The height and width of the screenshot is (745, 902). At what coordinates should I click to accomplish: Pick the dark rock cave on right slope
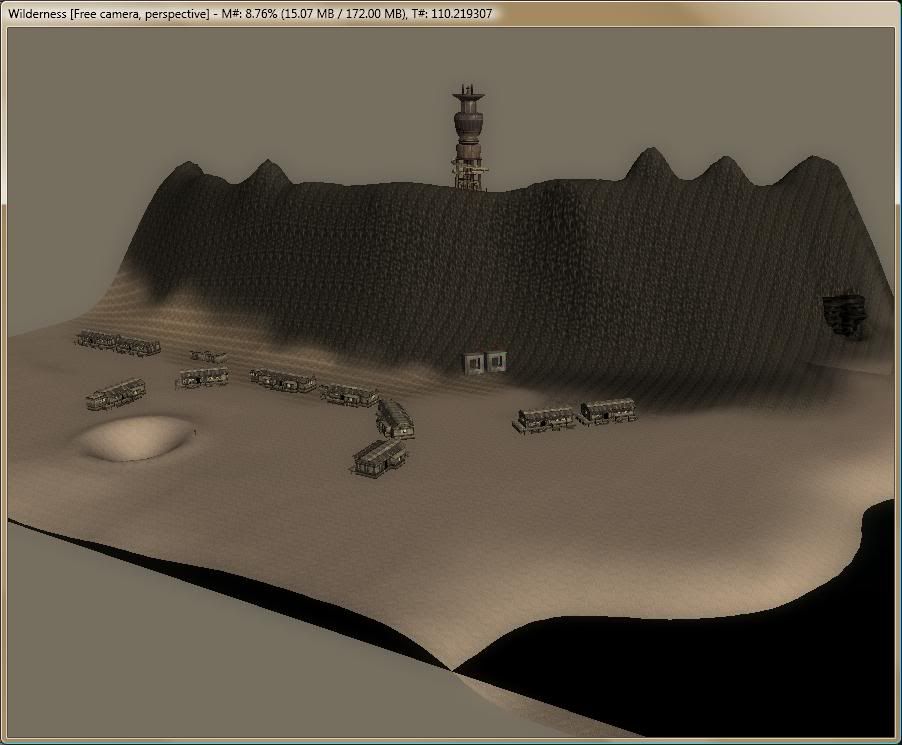click(844, 315)
